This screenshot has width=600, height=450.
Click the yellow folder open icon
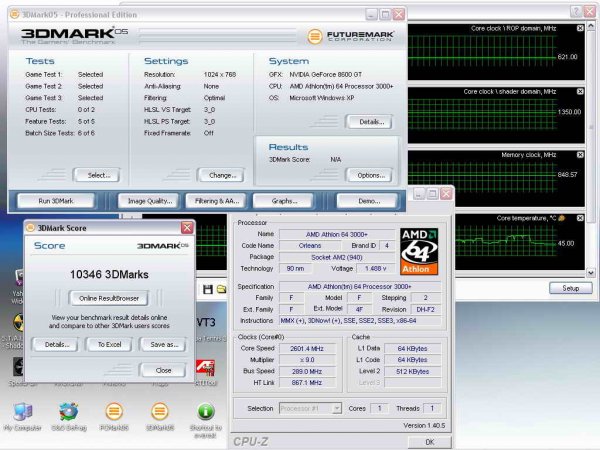click(x=221, y=289)
